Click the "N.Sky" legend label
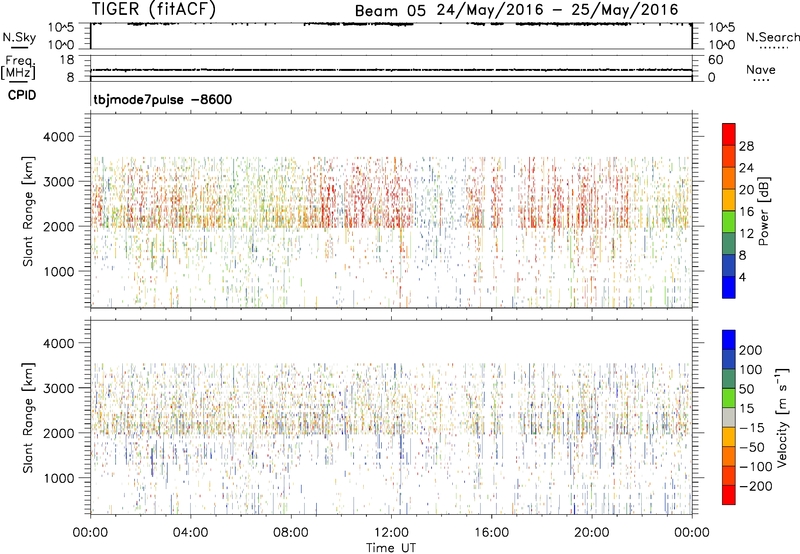Image resolution: width=800 pixels, height=554 pixels. click(19, 37)
